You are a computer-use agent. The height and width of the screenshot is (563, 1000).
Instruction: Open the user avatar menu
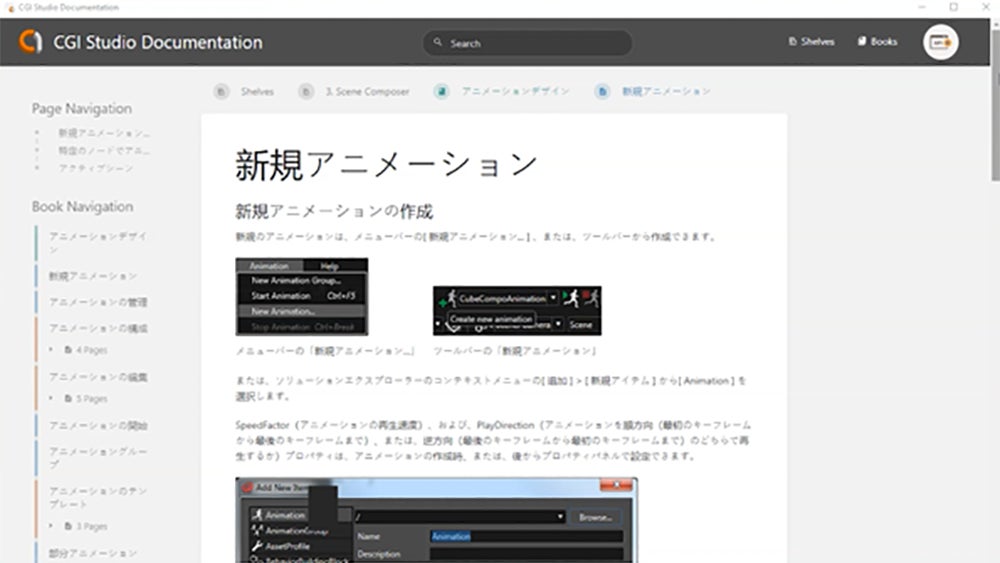[941, 42]
